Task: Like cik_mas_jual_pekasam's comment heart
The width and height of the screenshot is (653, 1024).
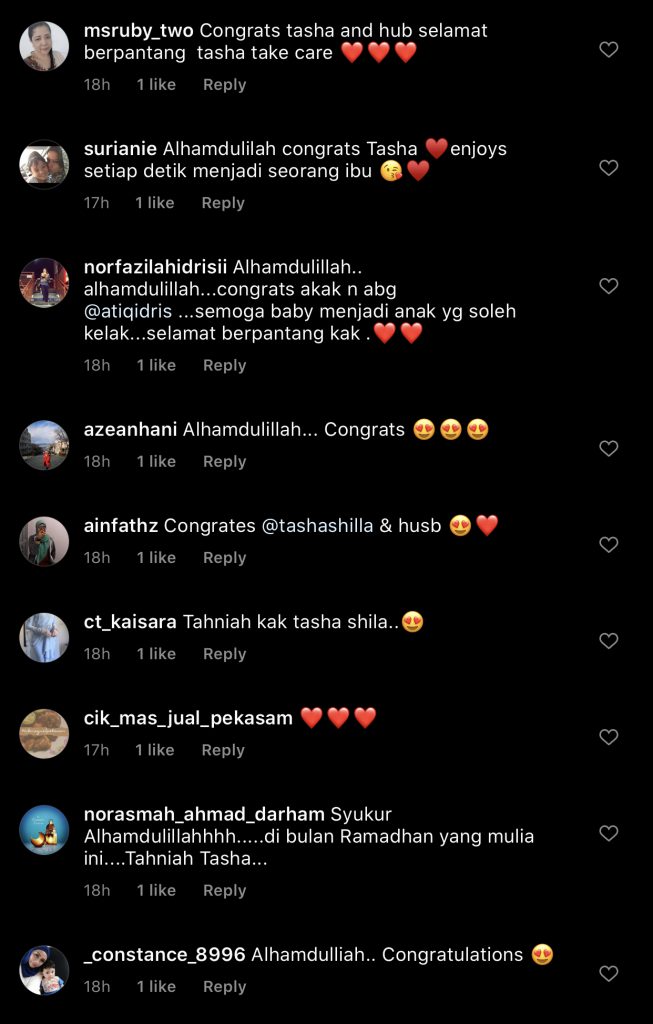Action: 609,737
